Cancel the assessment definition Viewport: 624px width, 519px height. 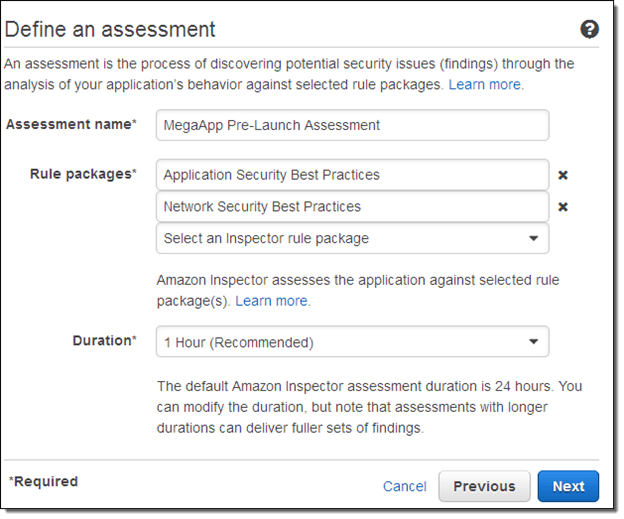coord(404,486)
